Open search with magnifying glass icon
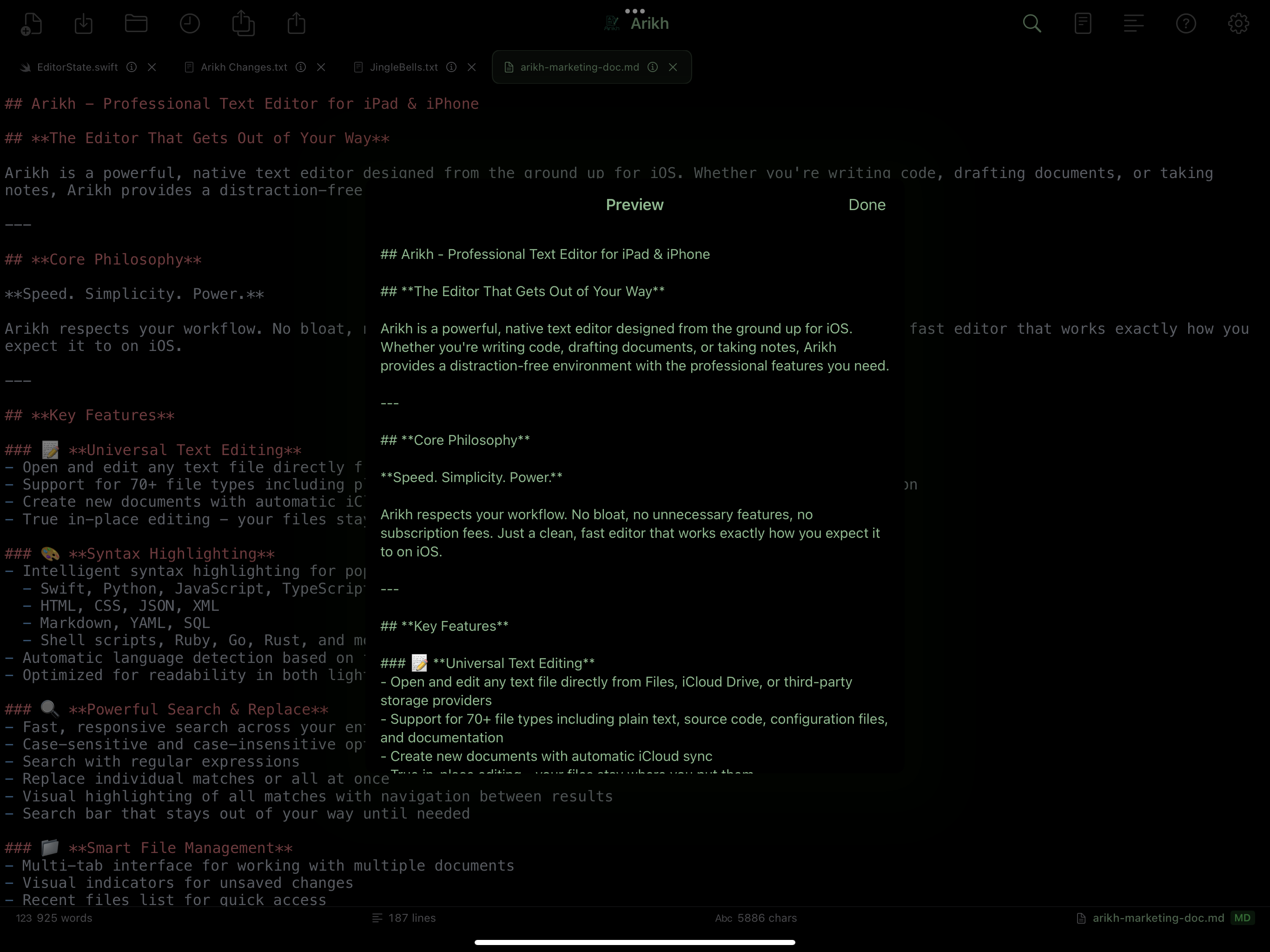 tap(1032, 24)
